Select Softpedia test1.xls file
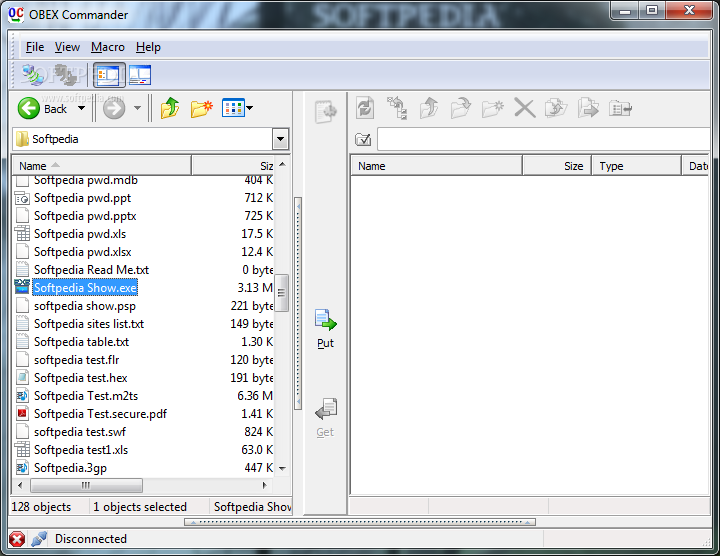The height and width of the screenshot is (556, 720). tap(81, 449)
